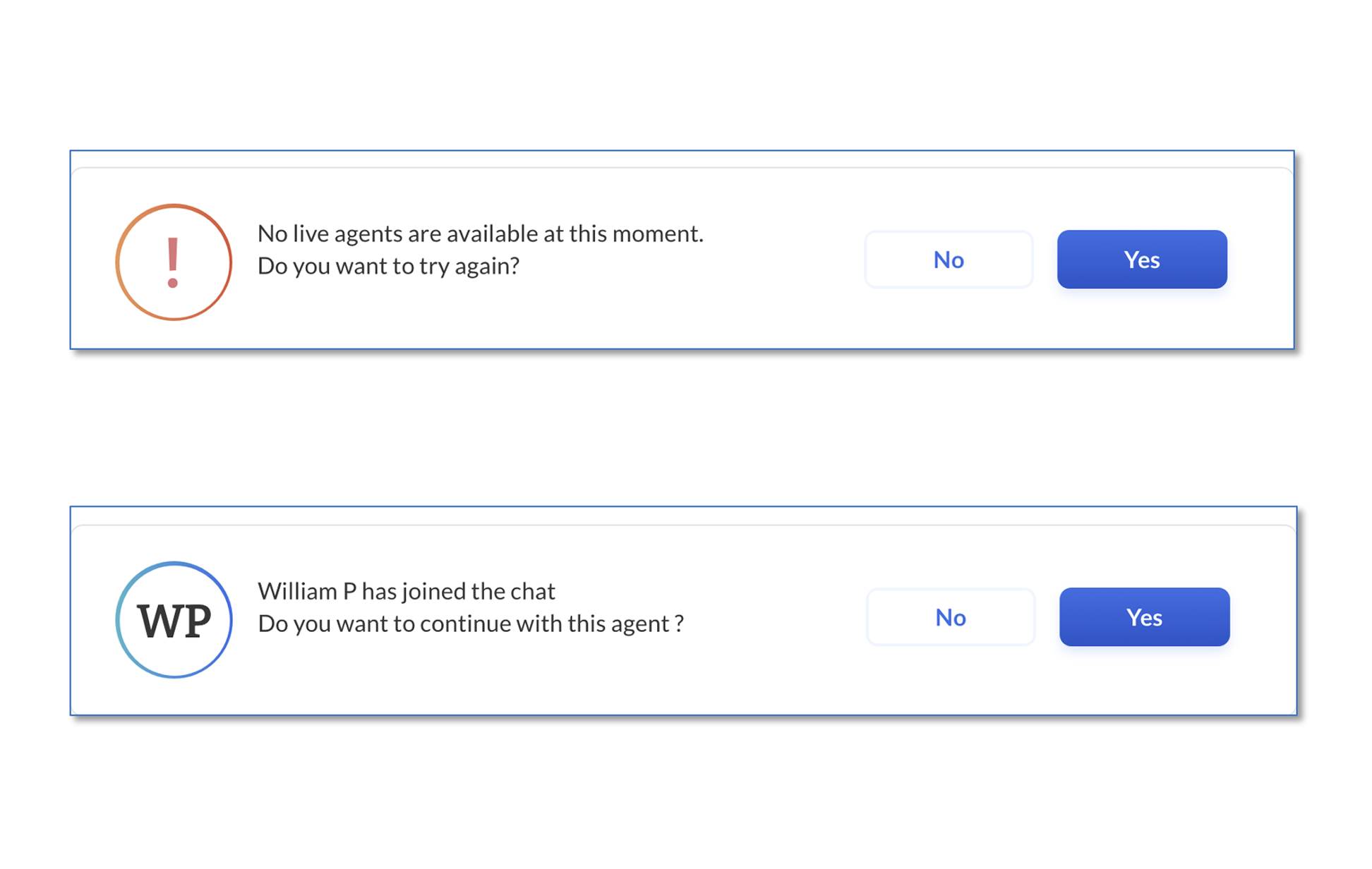Select the 'No live agents are available' message text

481,233
